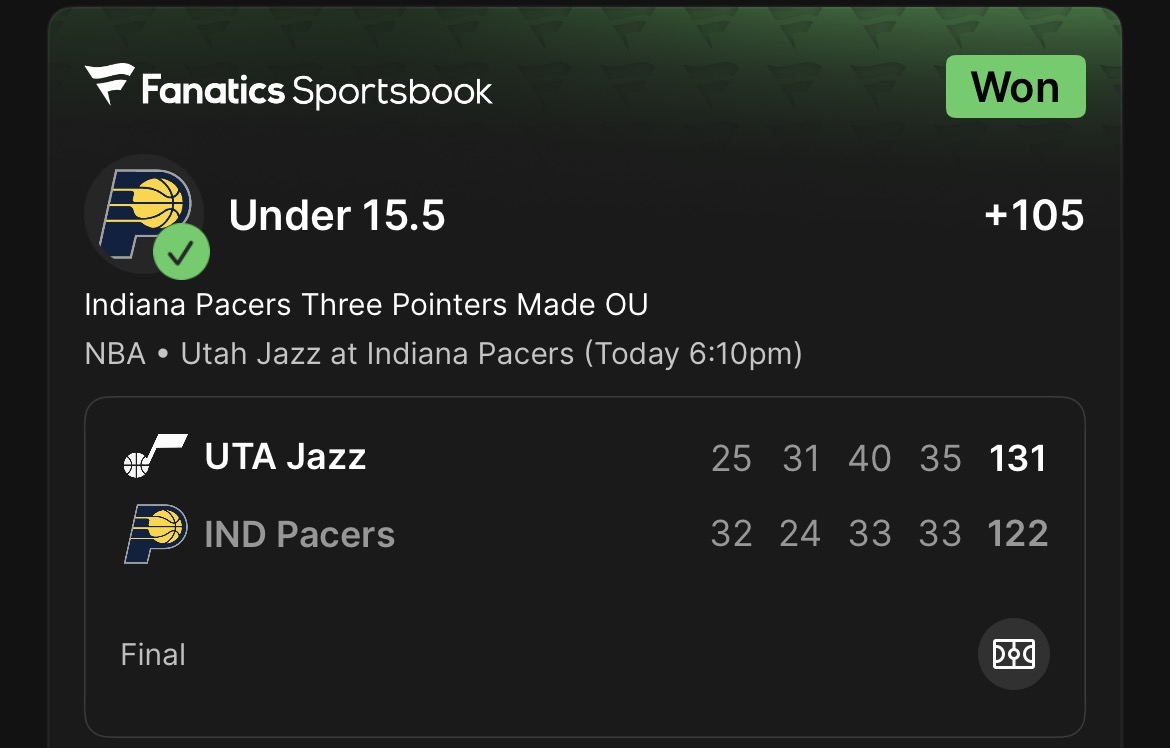The height and width of the screenshot is (748, 1170).
Task: Open Indiana Pacers Three Pointers Made OU market
Action: 366,304
